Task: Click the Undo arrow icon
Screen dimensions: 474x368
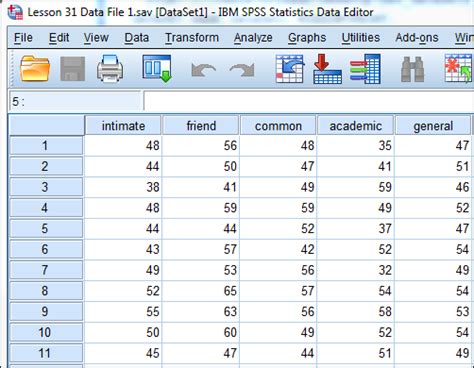Action: tap(203, 70)
